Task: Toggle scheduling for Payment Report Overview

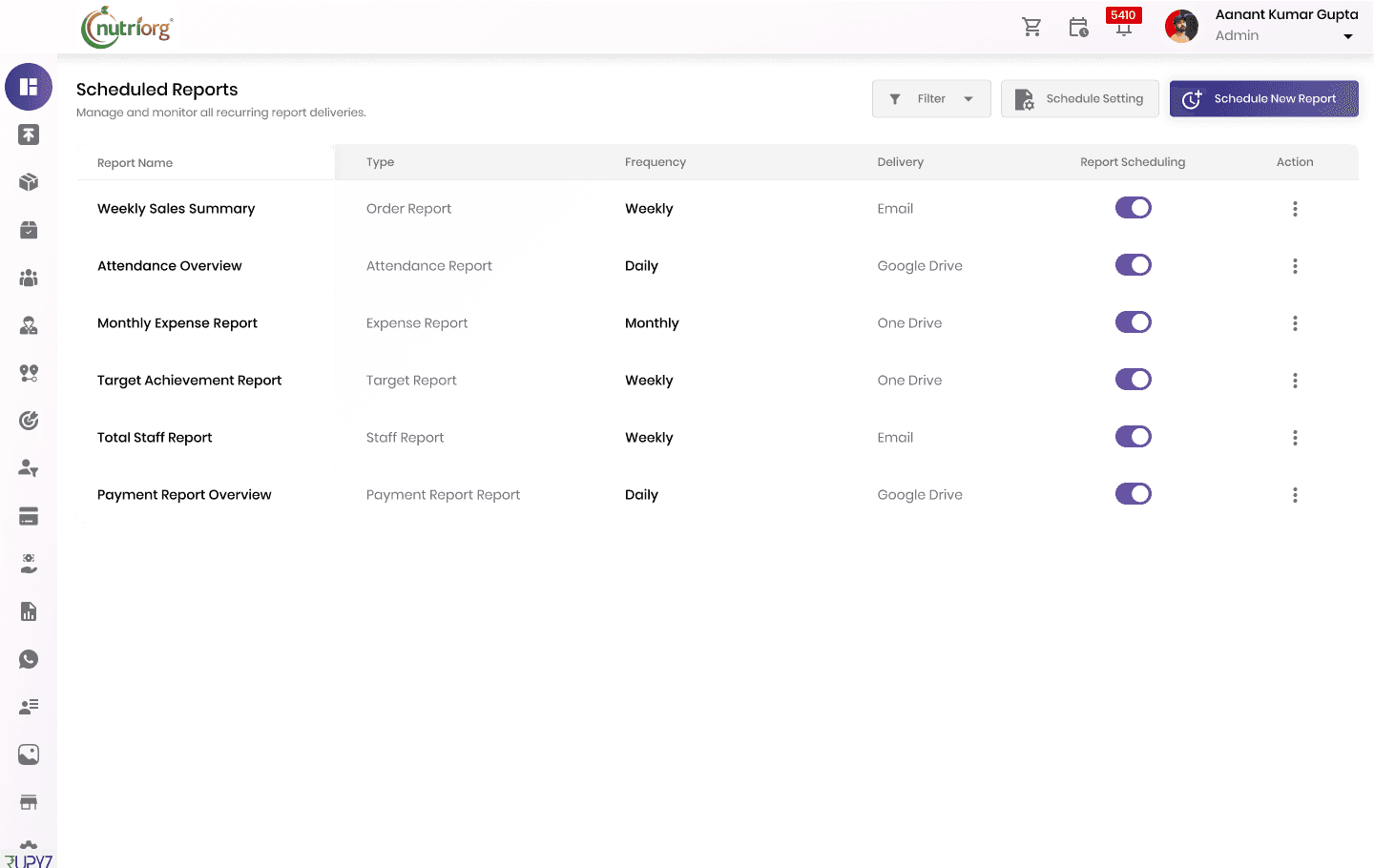Action: tap(1134, 494)
